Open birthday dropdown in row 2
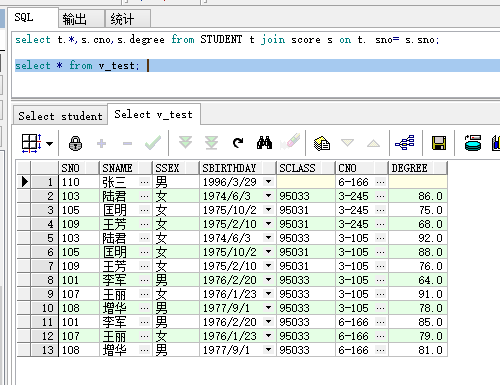500x385 pixels. [268, 196]
